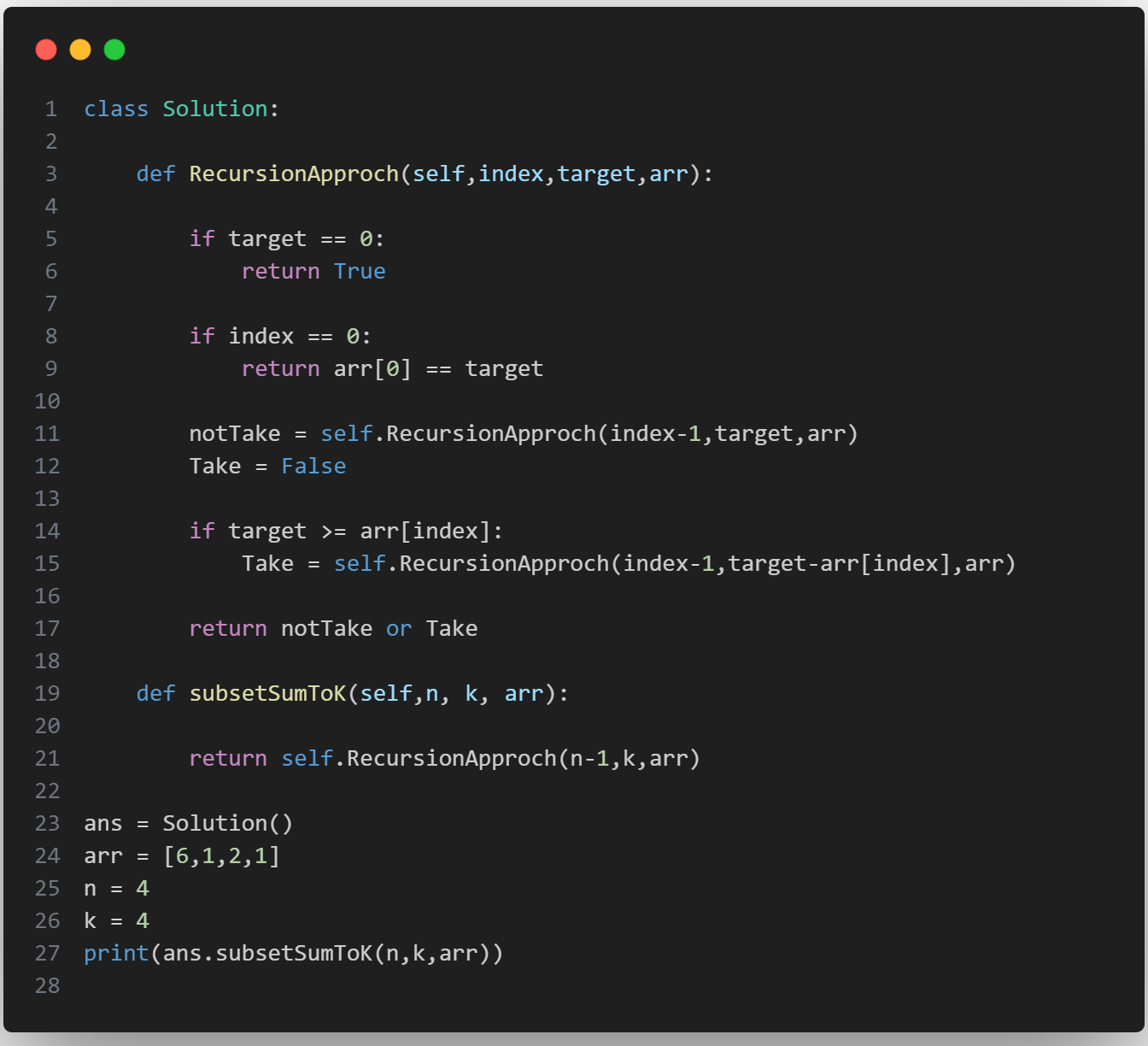Click the green maximize dot
1148x1046 pixels.
point(114,50)
